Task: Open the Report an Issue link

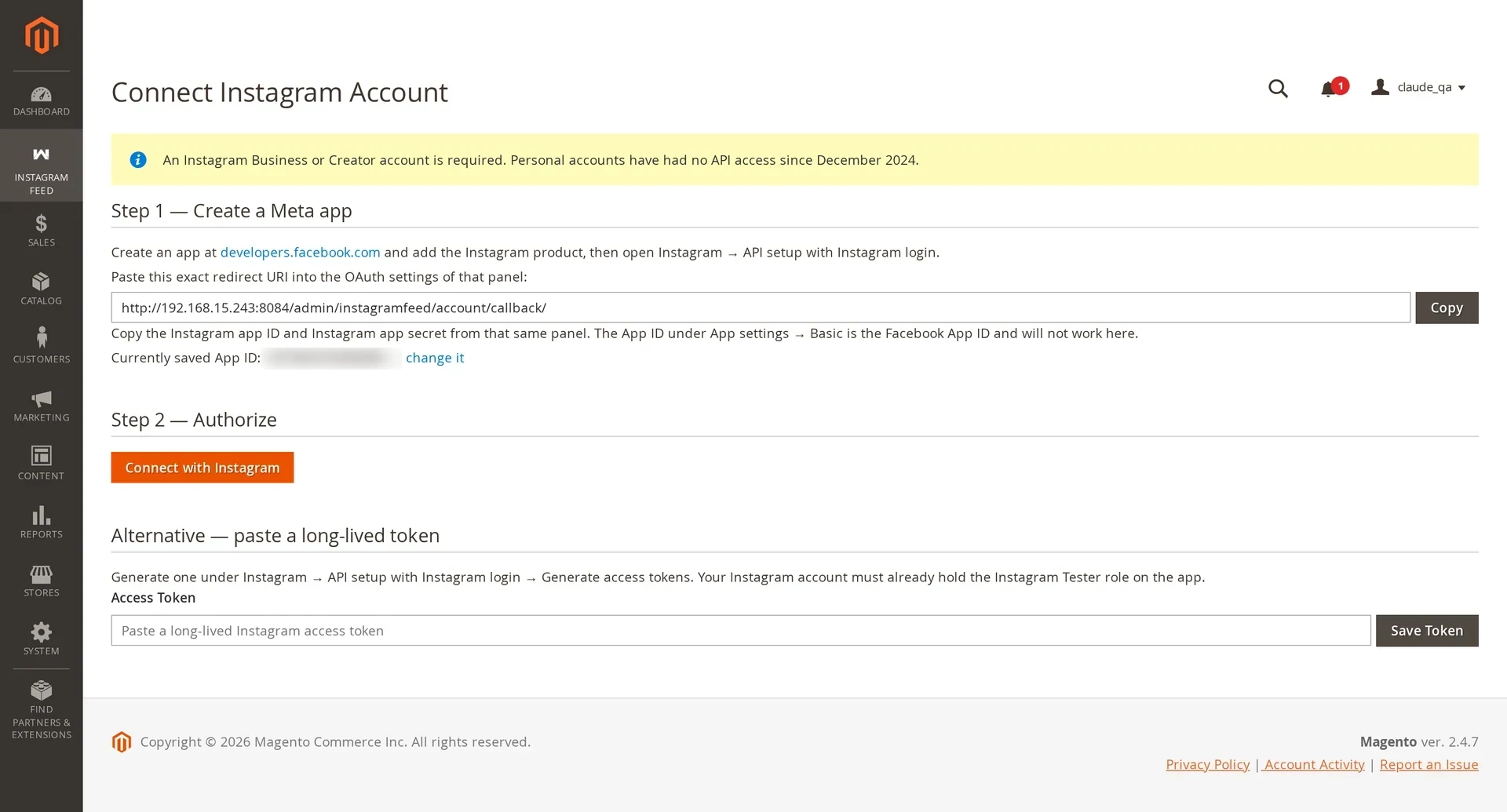Action: (x=1429, y=764)
